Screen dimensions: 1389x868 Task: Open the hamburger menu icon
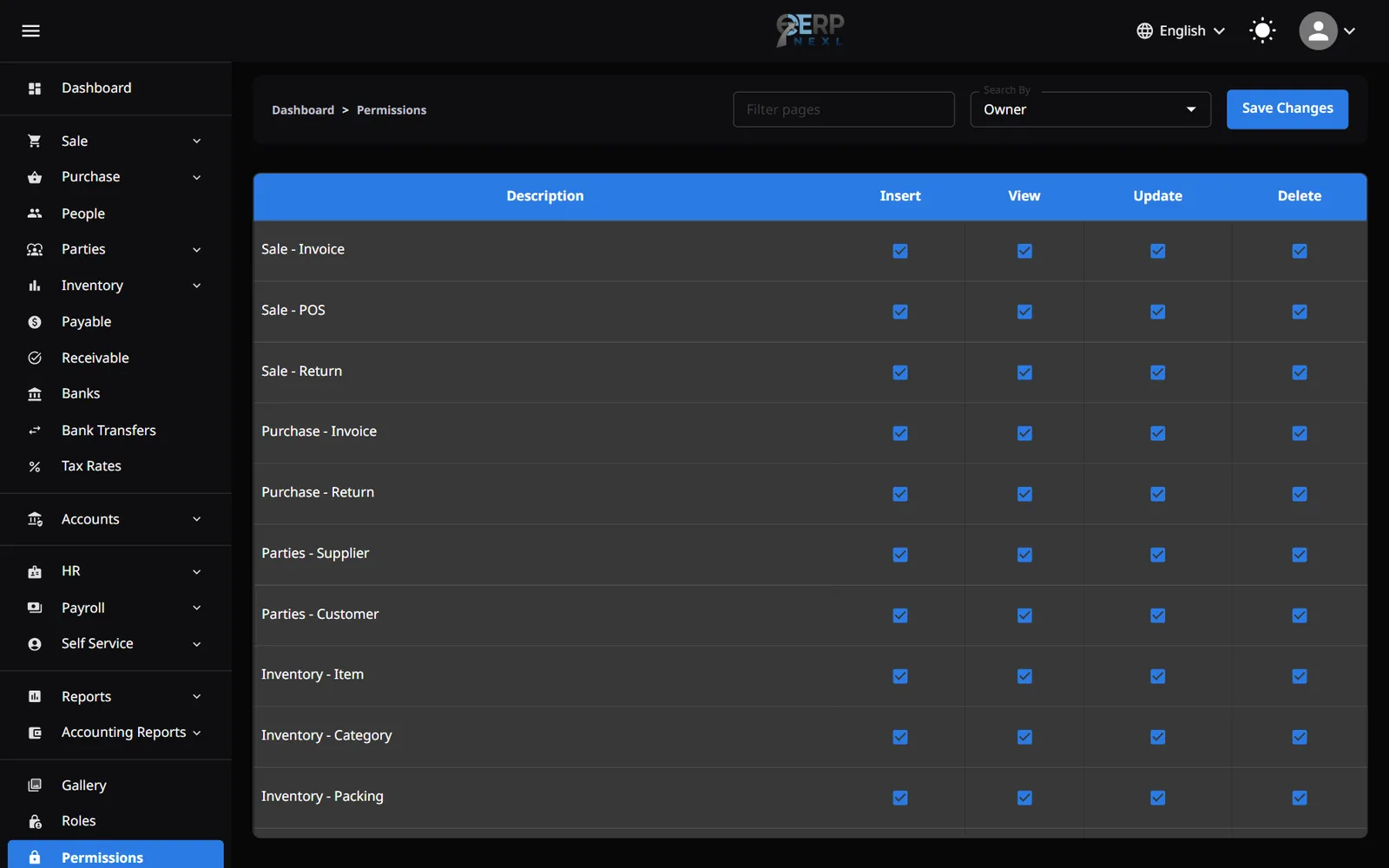click(x=30, y=31)
